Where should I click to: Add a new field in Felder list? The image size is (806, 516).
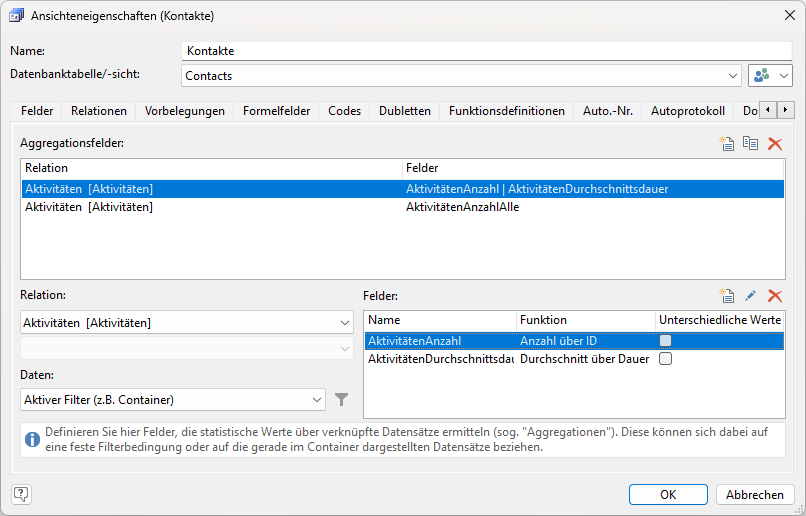[x=728, y=296]
